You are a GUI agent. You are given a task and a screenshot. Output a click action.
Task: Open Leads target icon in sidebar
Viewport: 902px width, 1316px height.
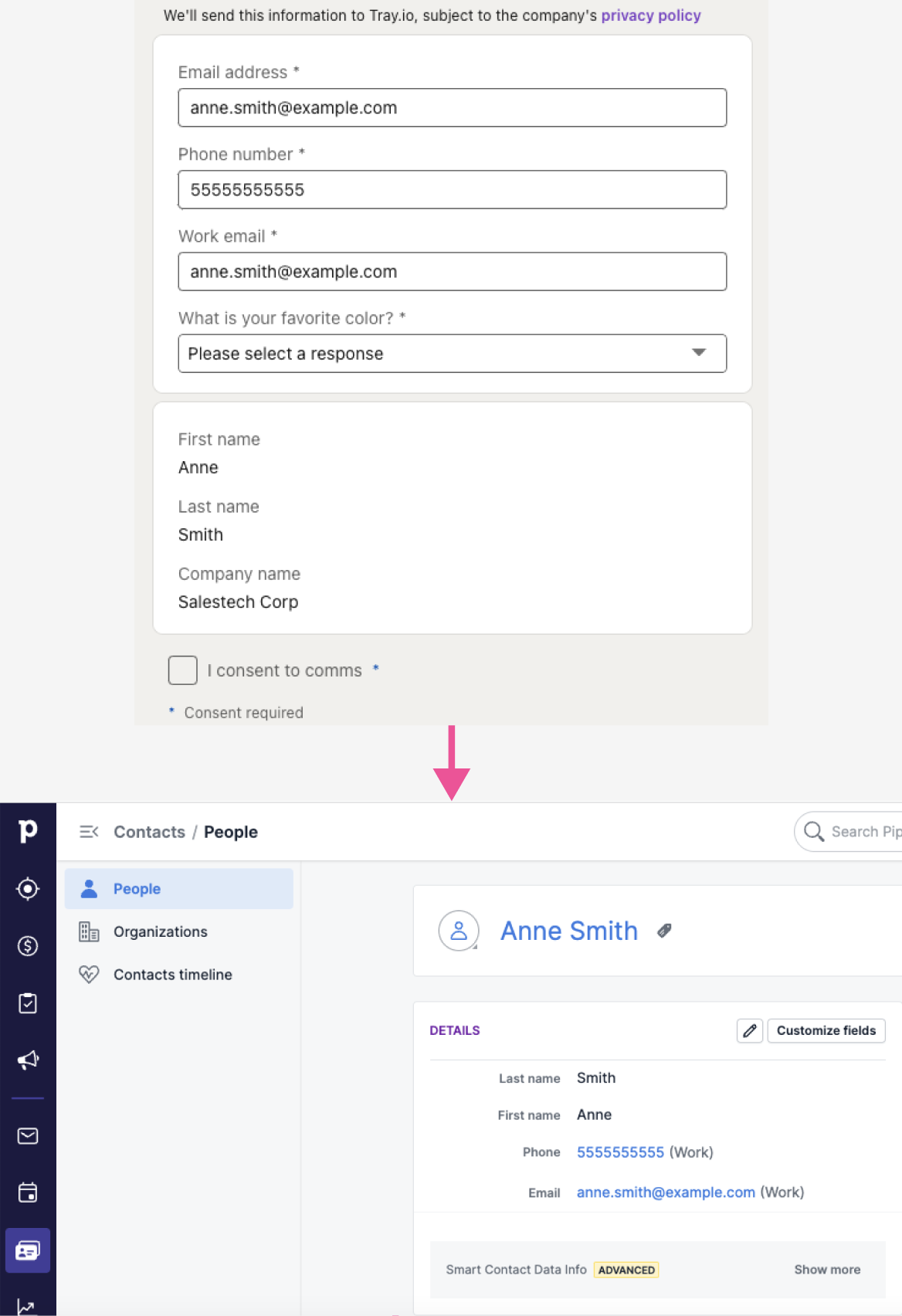point(28,889)
